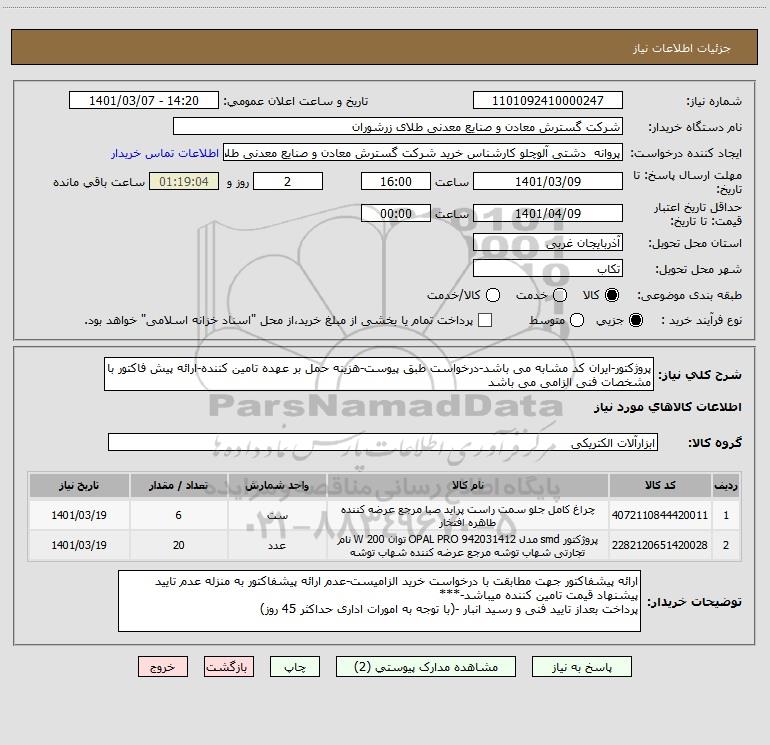Click the ردیف column header
The width and height of the screenshot is (770, 745).
click(x=726, y=485)
